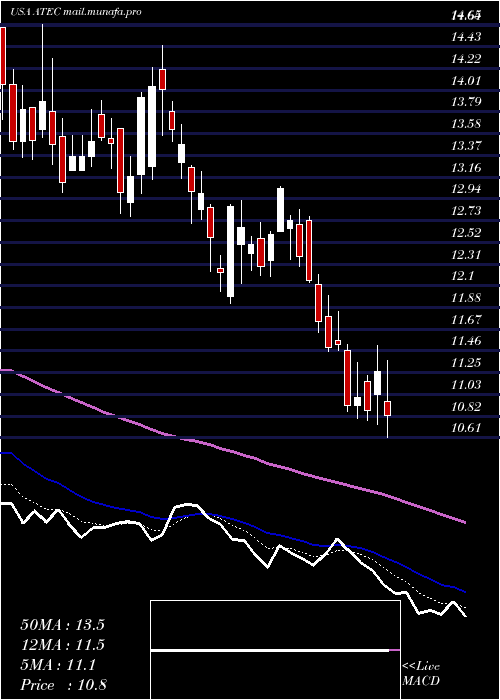The width and height of the screenshot is (500, 700).
Task: Click the 11.67 price axis label
Action: (x=466, y=320)
